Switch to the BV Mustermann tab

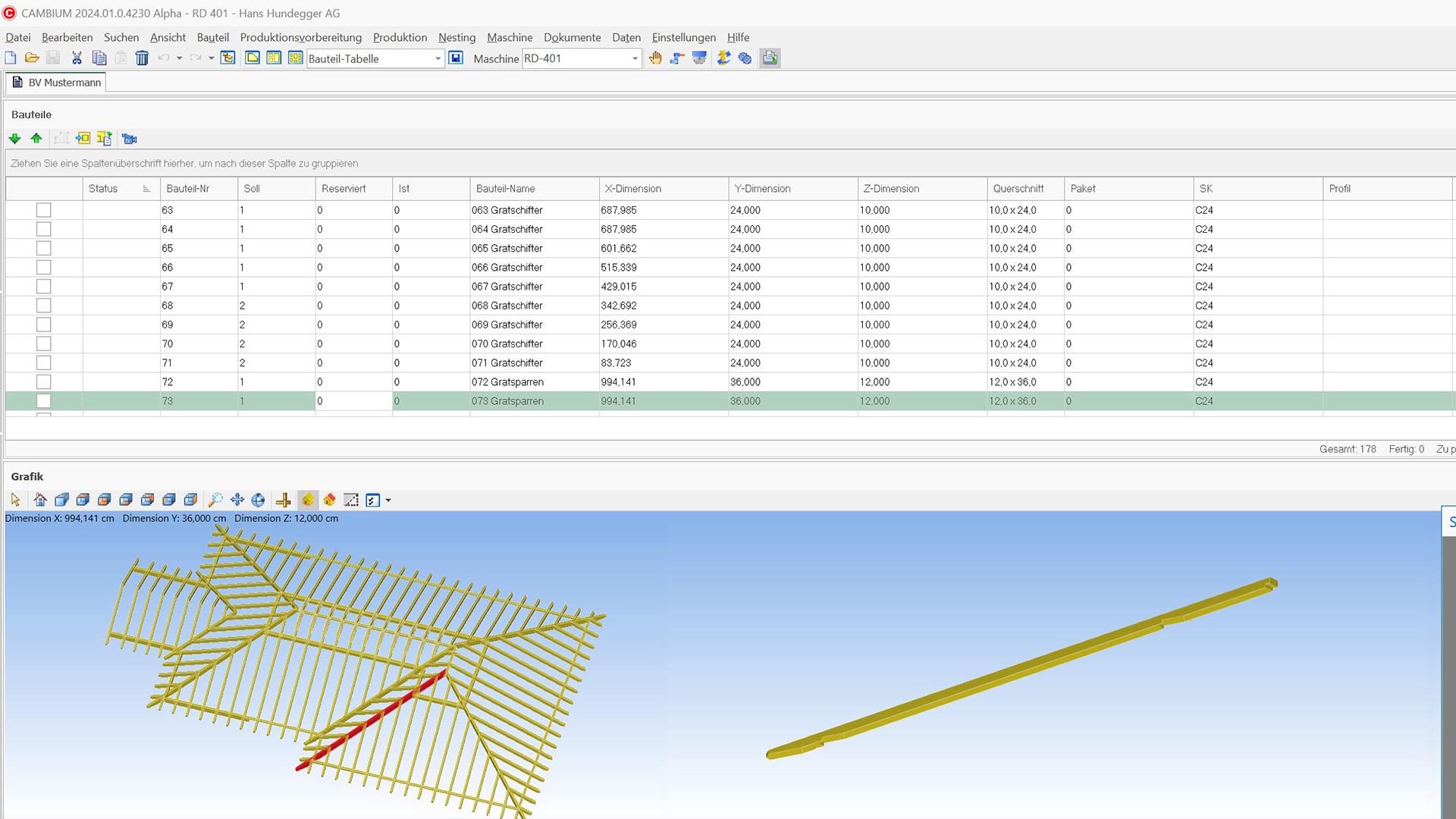57,83
